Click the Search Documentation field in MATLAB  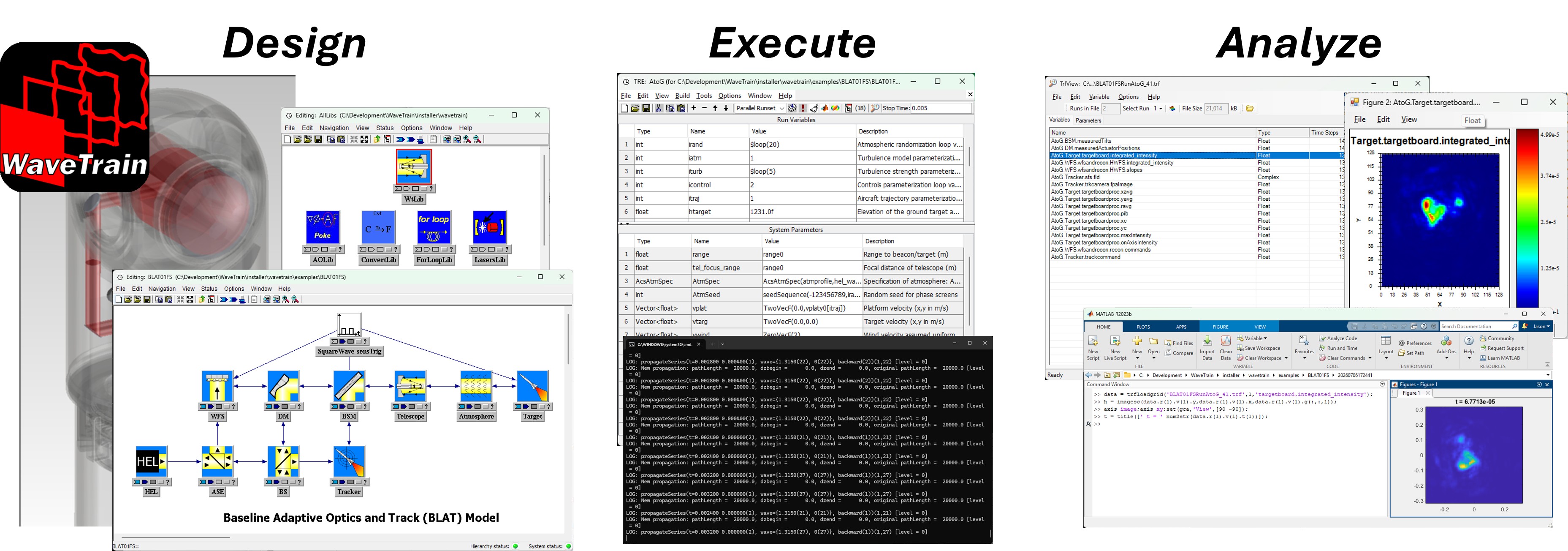click(1478, 327)
